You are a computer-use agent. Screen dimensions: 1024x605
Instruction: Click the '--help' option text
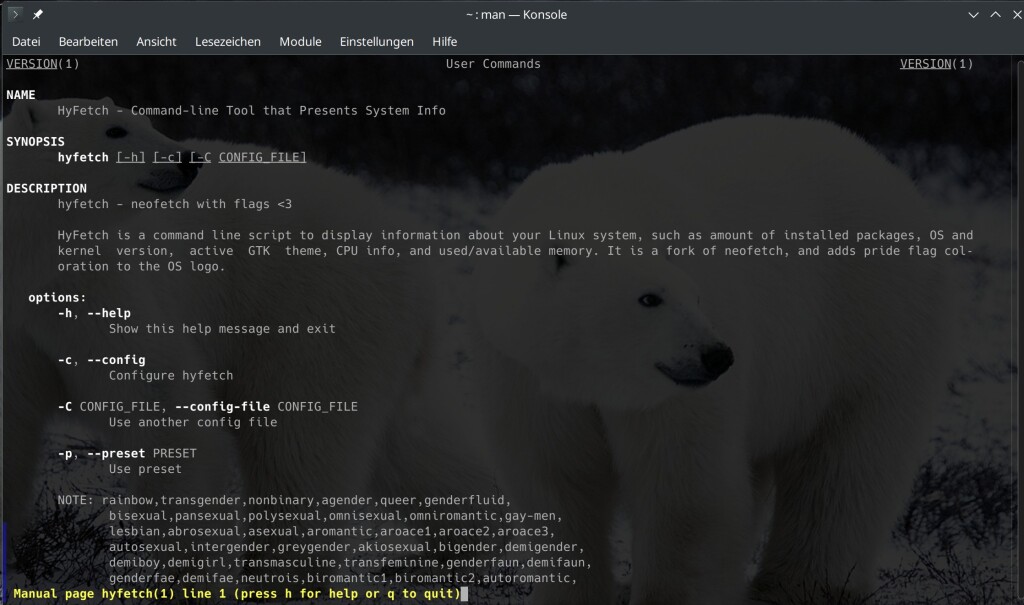click(x=109, y=313)
